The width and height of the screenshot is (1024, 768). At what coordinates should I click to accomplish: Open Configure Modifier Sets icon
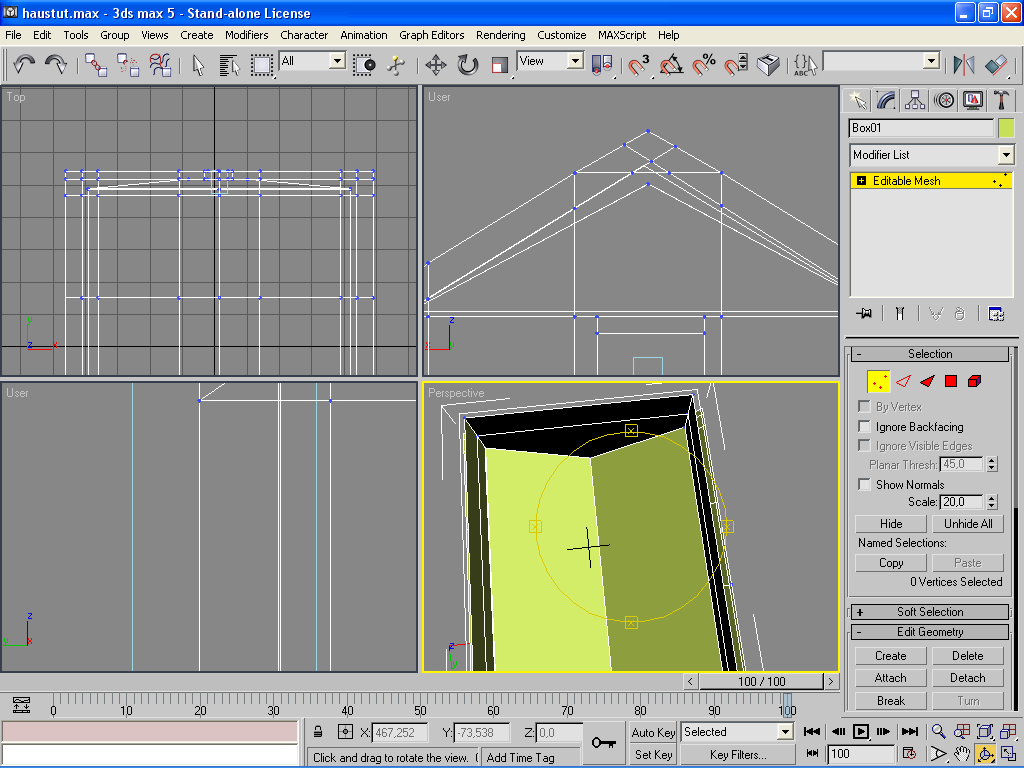[x=996, y=313]
